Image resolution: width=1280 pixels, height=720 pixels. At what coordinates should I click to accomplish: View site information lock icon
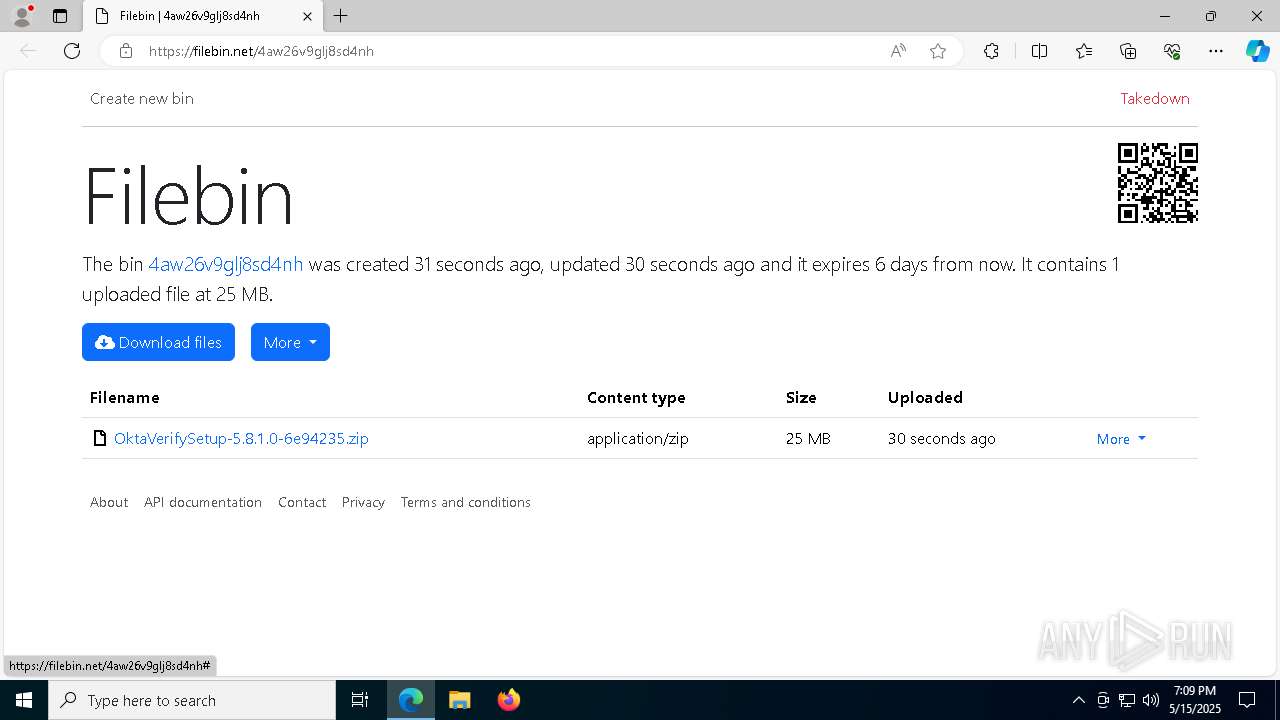click(x=126, y=51)
